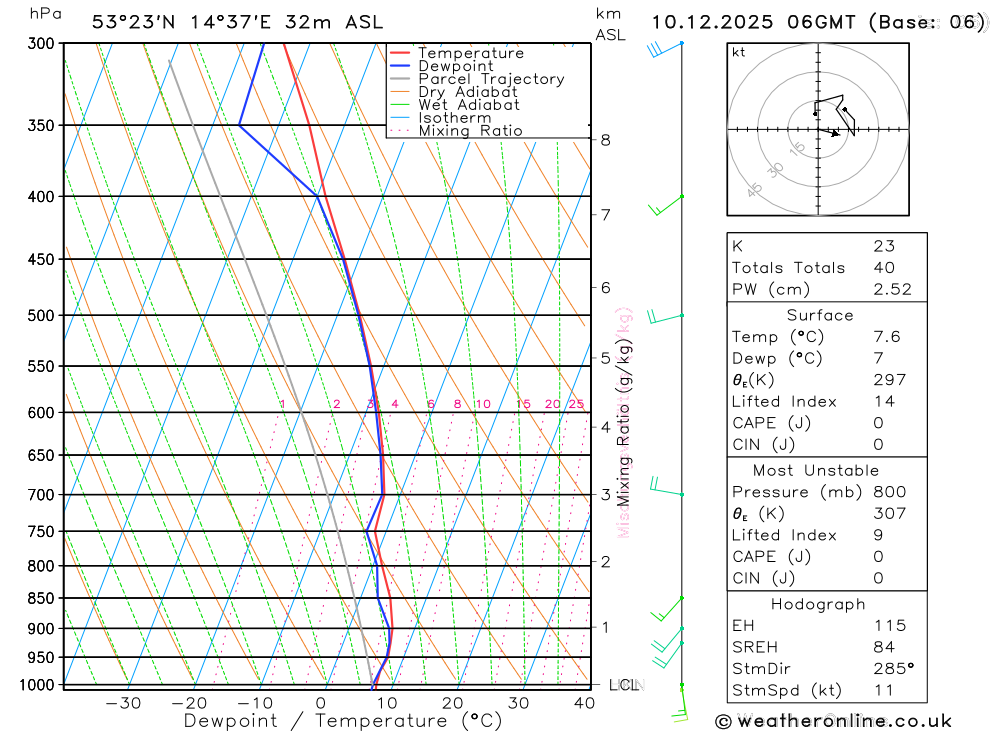Click the surface wind barb below 1000 hPa
Viewport: 1000px width, 733px height.
pyautogui.click(x=680, y=702)
